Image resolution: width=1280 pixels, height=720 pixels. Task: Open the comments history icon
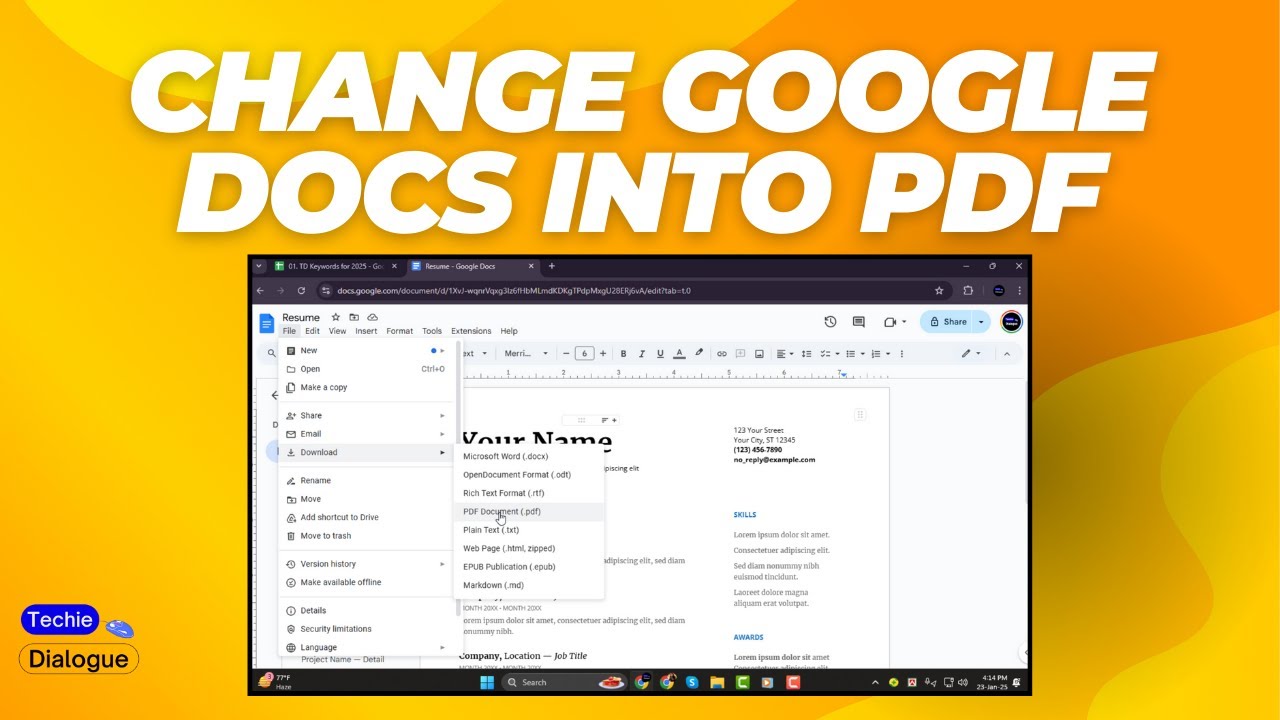[x=858, y=322]
